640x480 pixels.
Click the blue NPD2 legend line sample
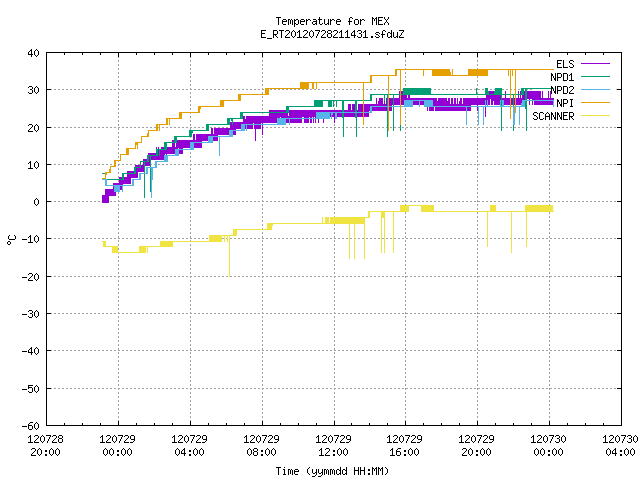point(595,89)
